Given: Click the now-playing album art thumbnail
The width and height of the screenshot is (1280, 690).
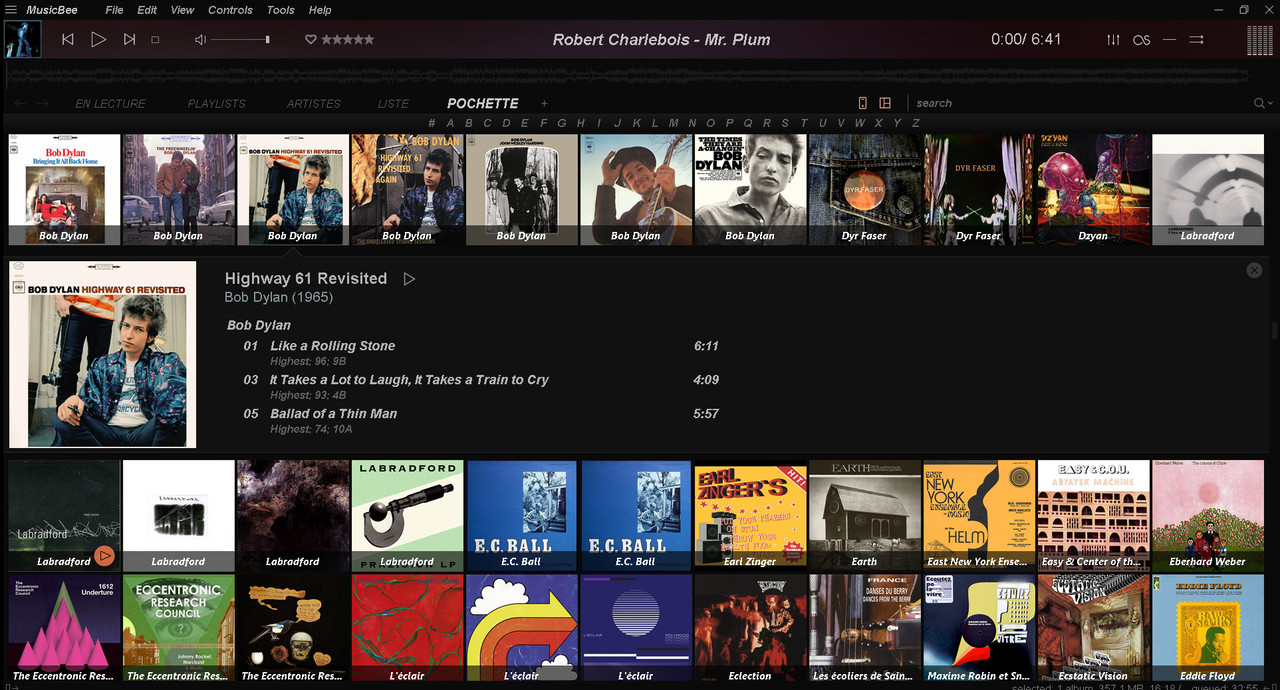Looking at the screenshot, I should (x=22, y=40).
